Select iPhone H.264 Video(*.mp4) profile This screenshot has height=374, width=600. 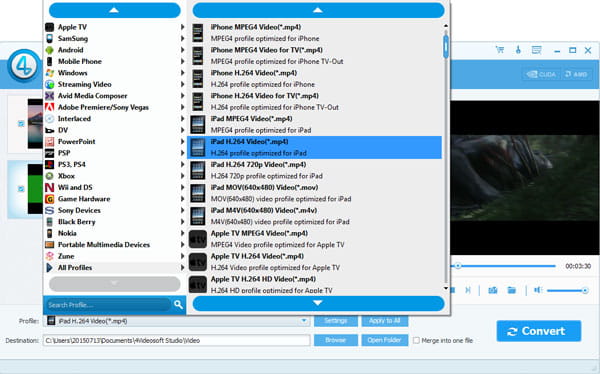point(315,78)
